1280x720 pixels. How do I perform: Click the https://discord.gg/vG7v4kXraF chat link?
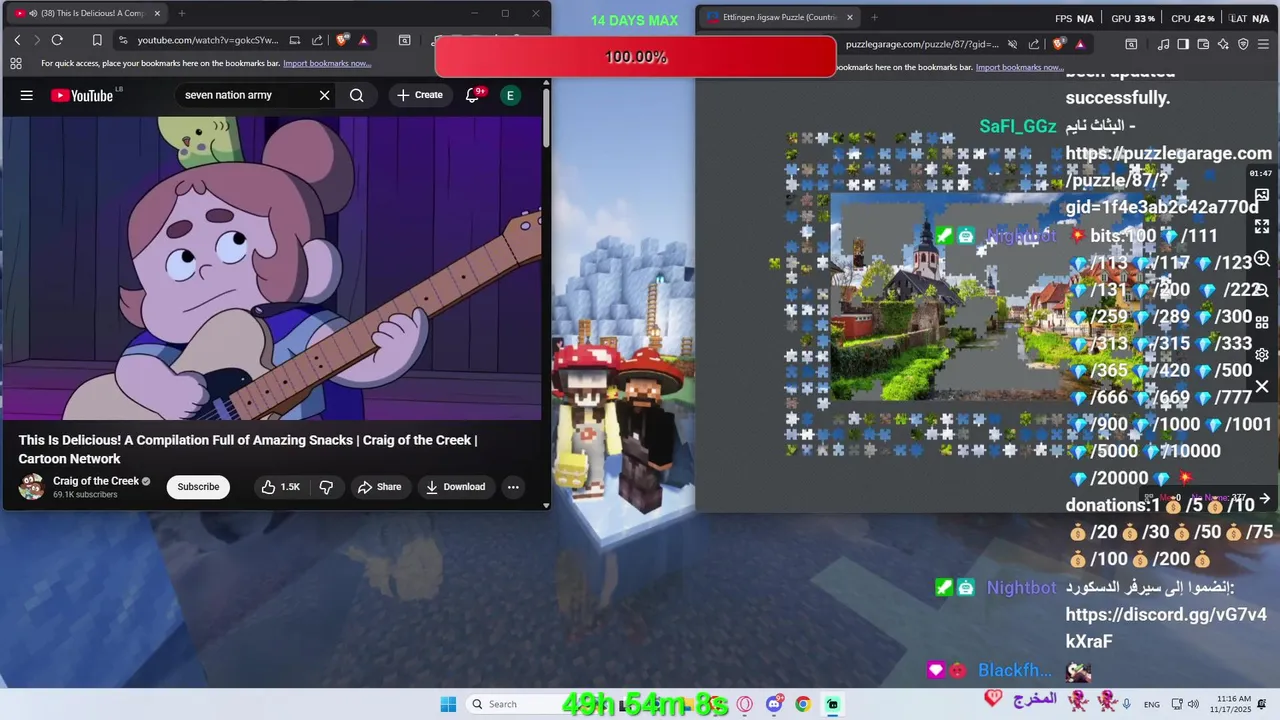(1166, 628)
